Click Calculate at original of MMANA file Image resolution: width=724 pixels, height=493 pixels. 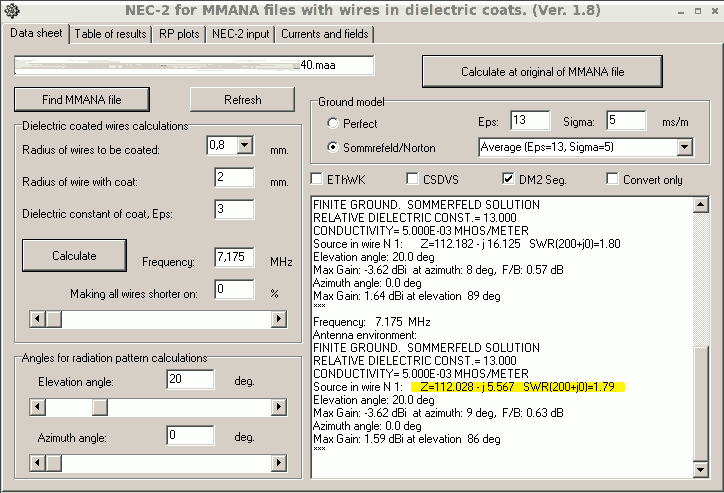(x=543, y=72)
